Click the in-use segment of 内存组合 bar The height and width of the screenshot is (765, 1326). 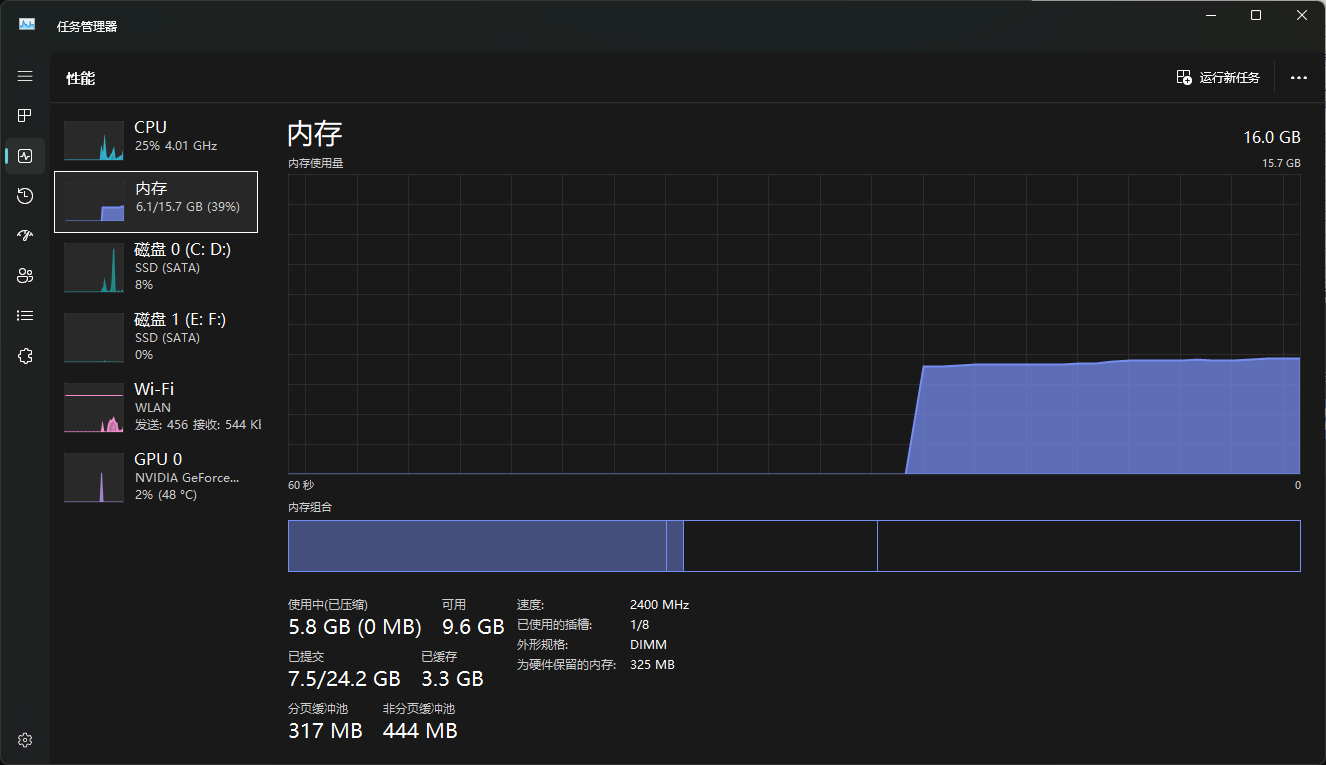[477, 546]
